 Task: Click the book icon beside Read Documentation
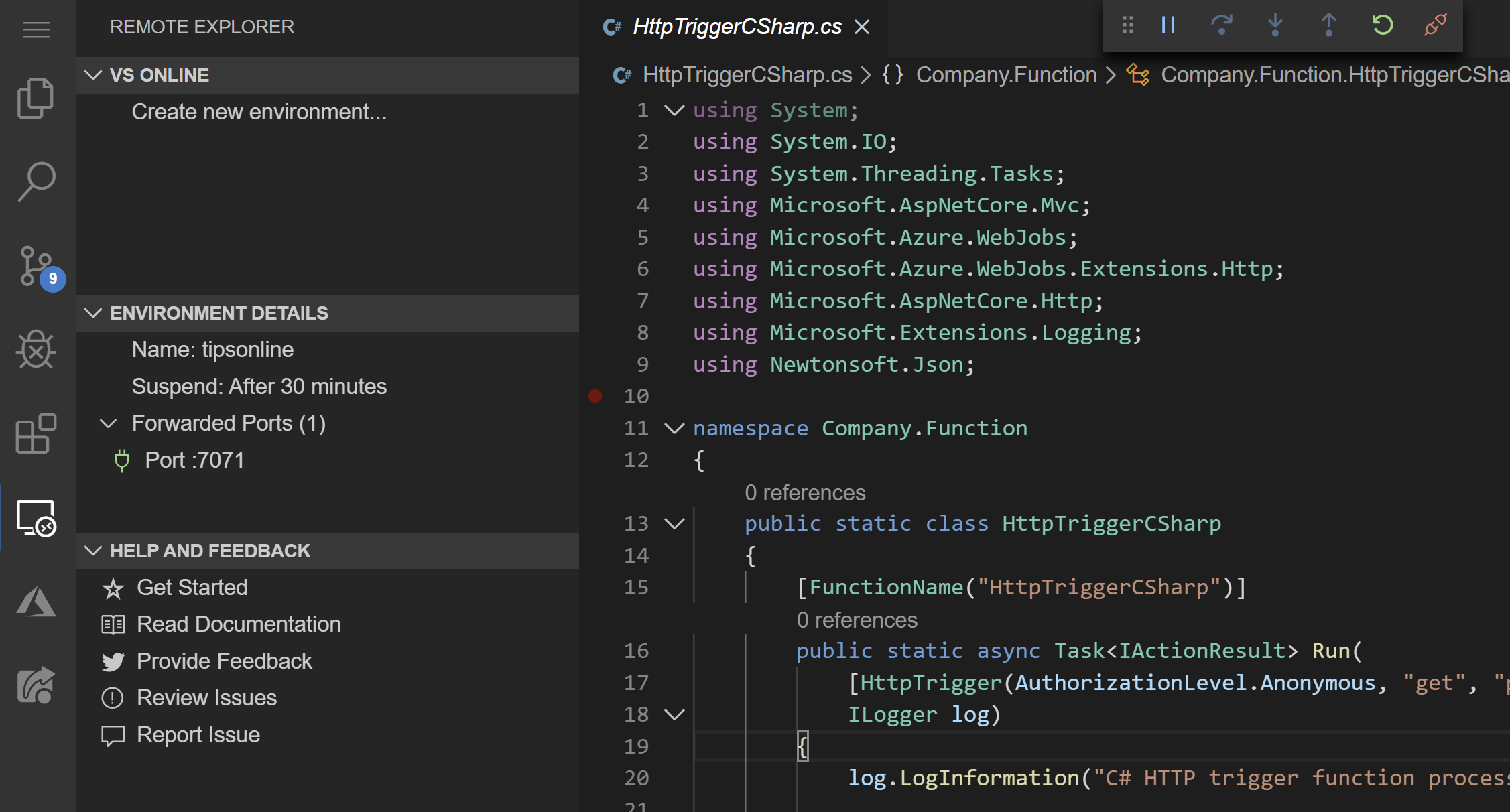point(113,625)
